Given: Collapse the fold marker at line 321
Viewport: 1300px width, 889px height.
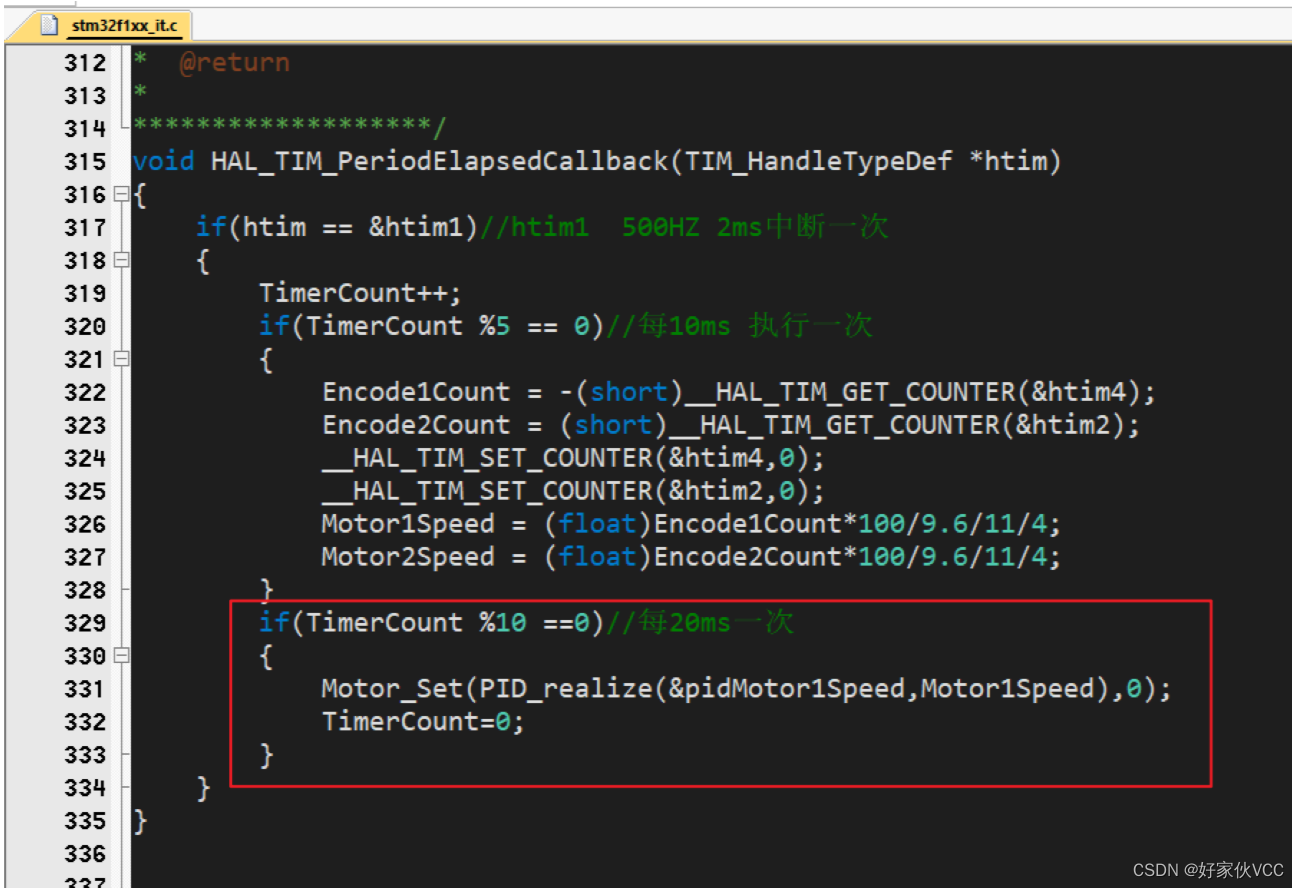Looking at the screenshot, I should (x=122, y=359).
